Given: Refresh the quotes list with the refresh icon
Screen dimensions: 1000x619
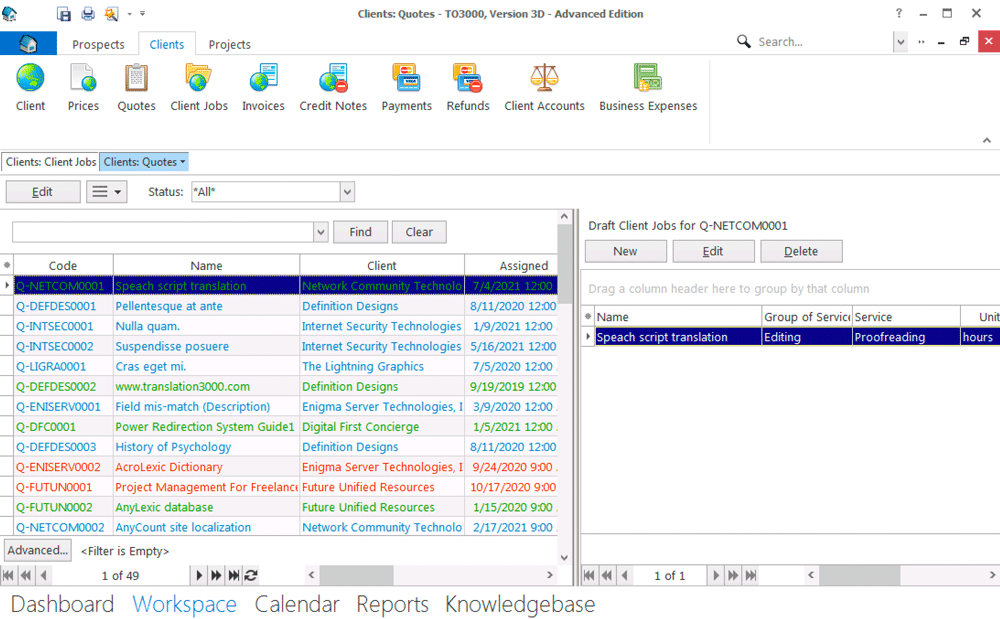Looking at the screenshot, I should tap(251, 575).
